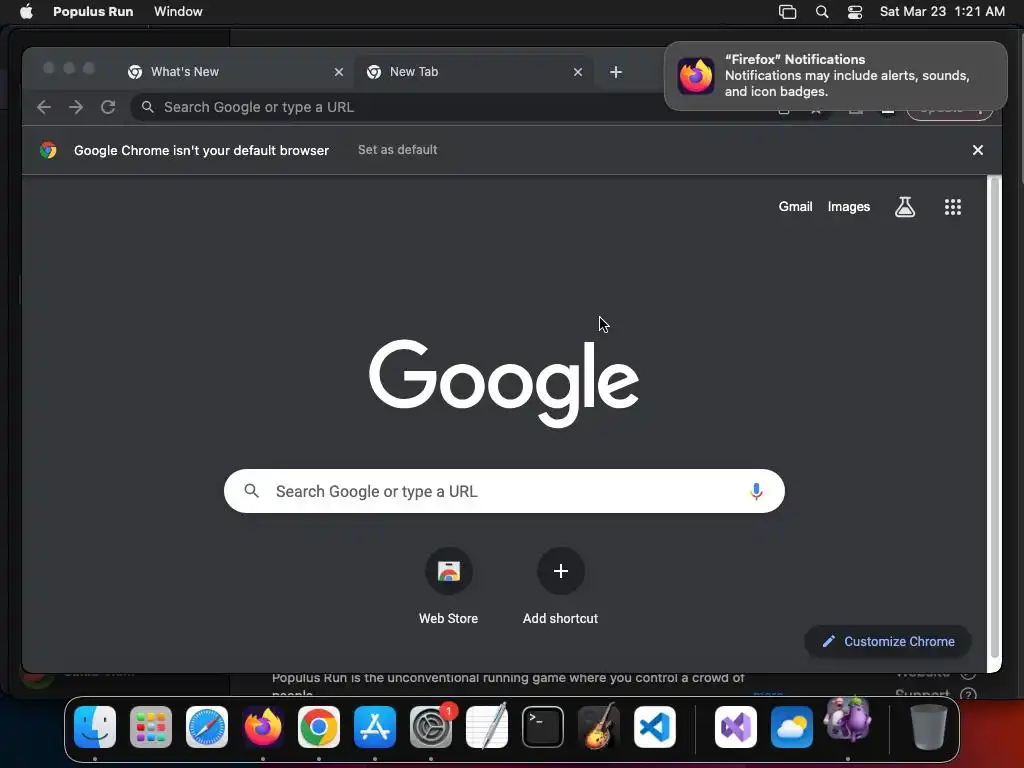Open the Web Store shortcut
The image size is (1024, 768).
[449, 587]
